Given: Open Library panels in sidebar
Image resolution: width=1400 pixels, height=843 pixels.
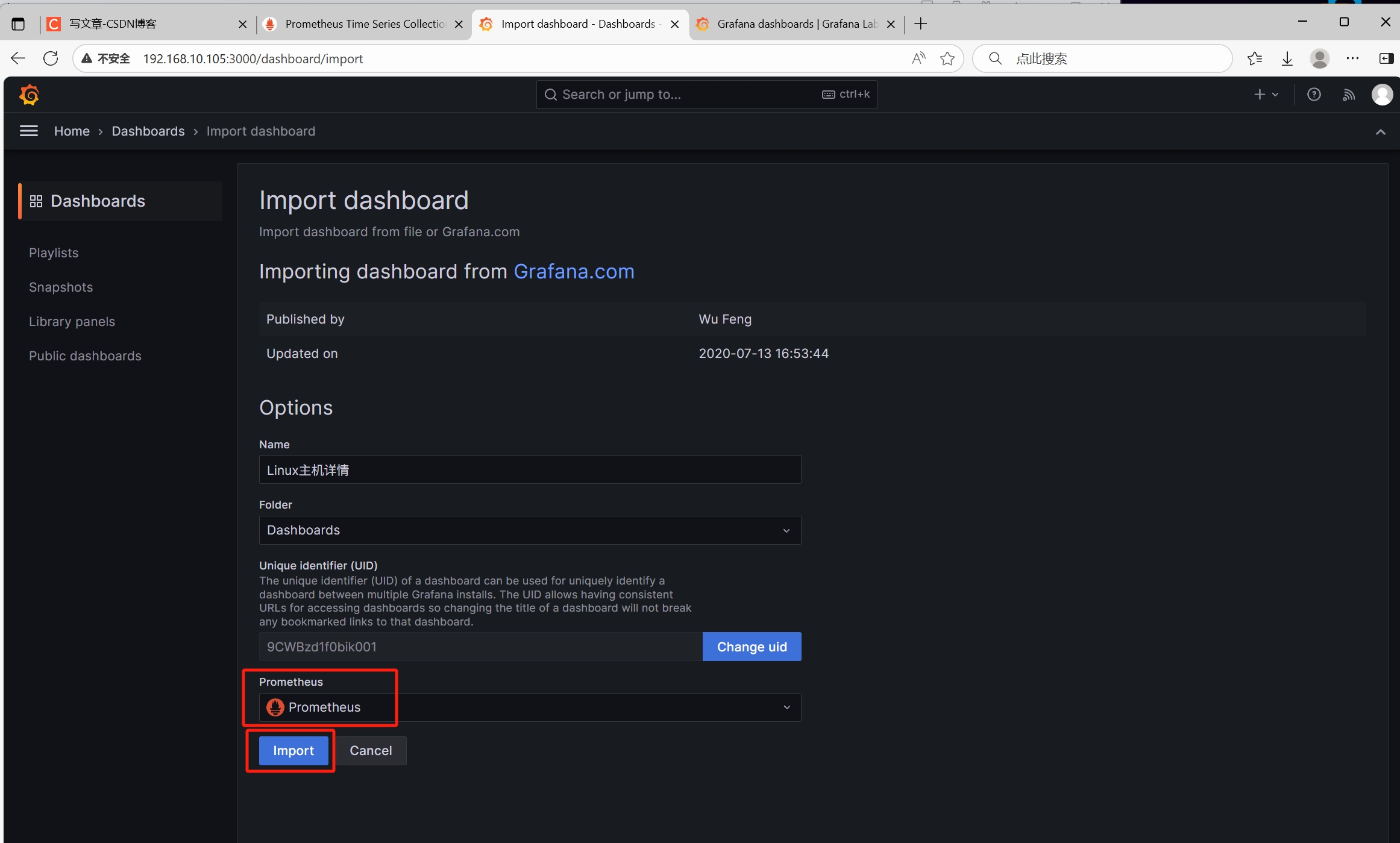Looking at the screenshot, I should point(72,322).
